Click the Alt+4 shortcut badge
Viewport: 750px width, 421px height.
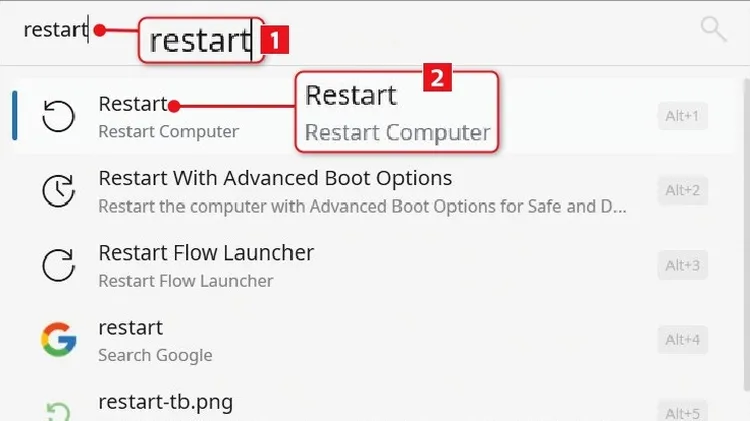[683, 340]
